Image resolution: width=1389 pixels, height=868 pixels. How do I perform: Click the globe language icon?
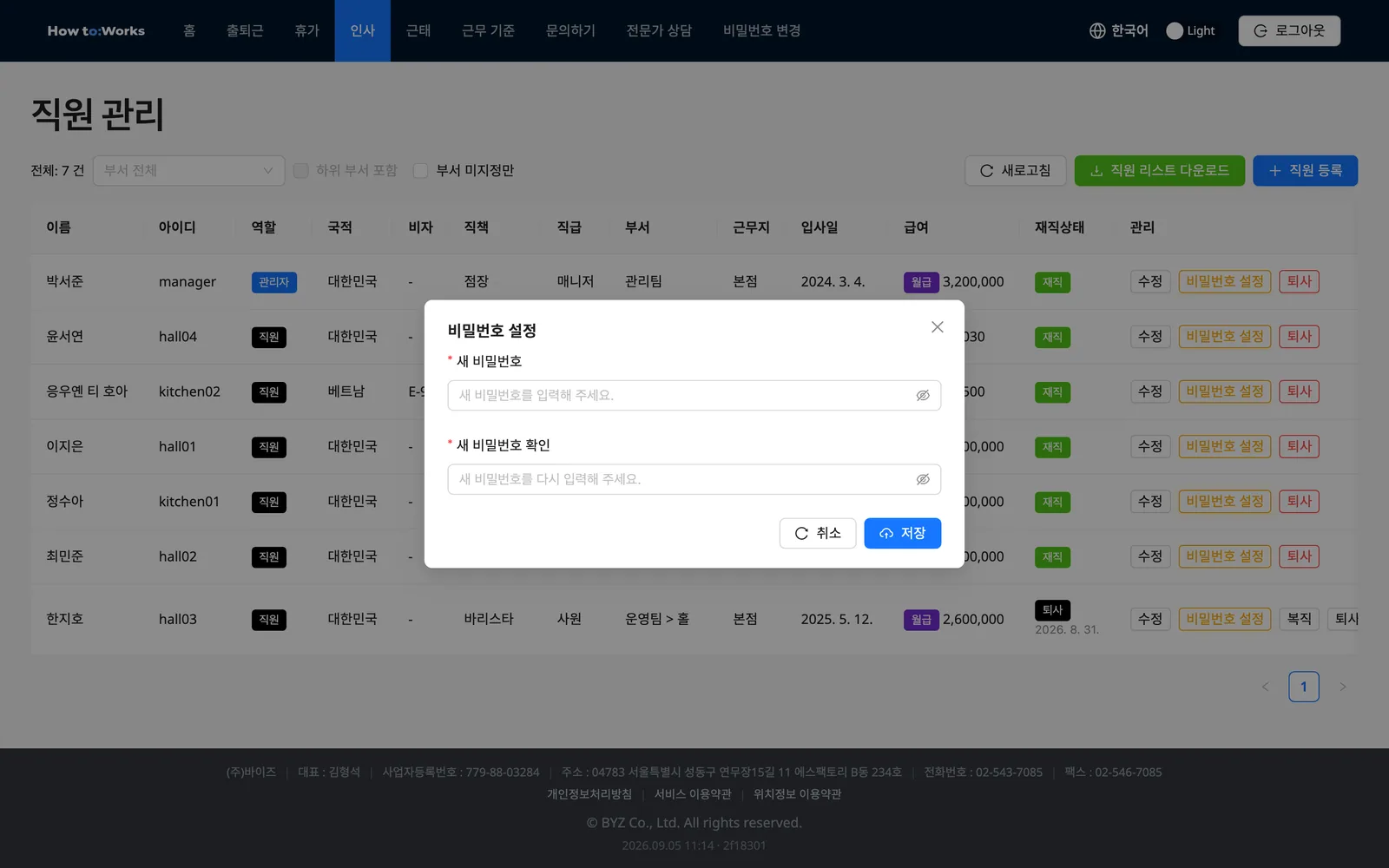(x=1097, y=31)
